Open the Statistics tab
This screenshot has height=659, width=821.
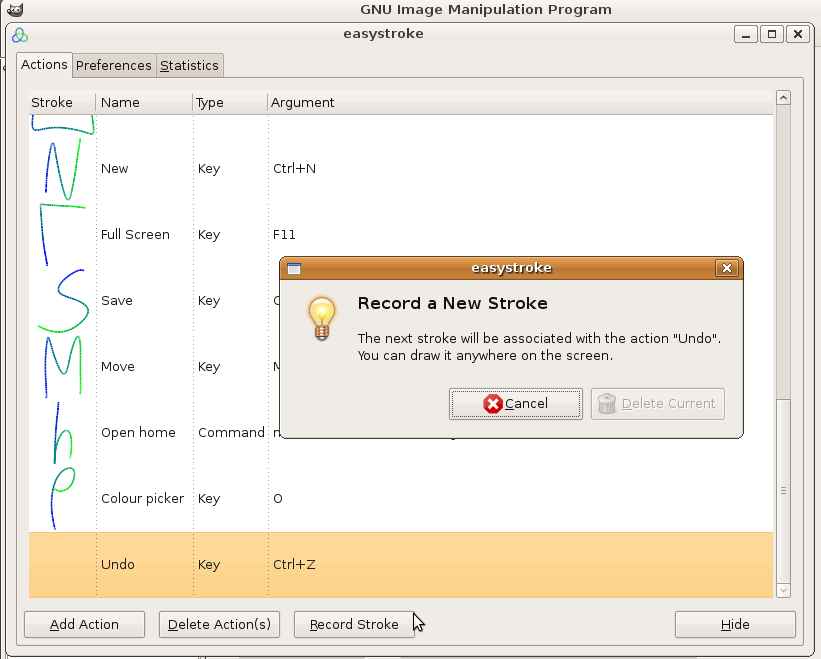(x=190, y=66)
